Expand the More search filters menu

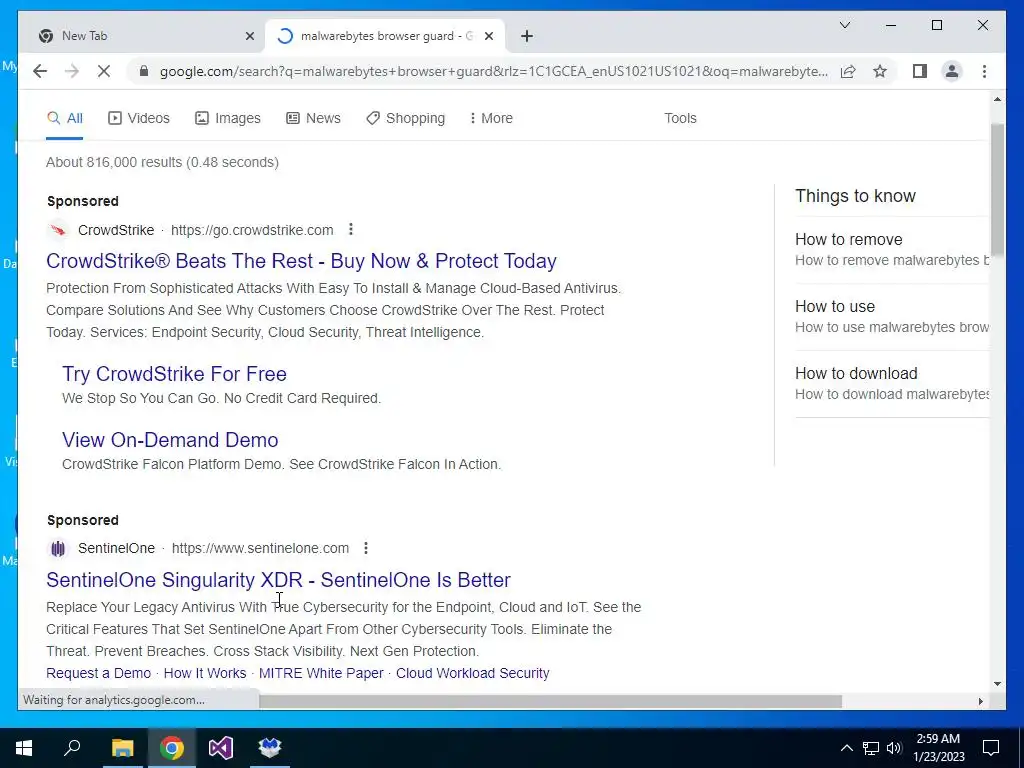pos(491,118)
